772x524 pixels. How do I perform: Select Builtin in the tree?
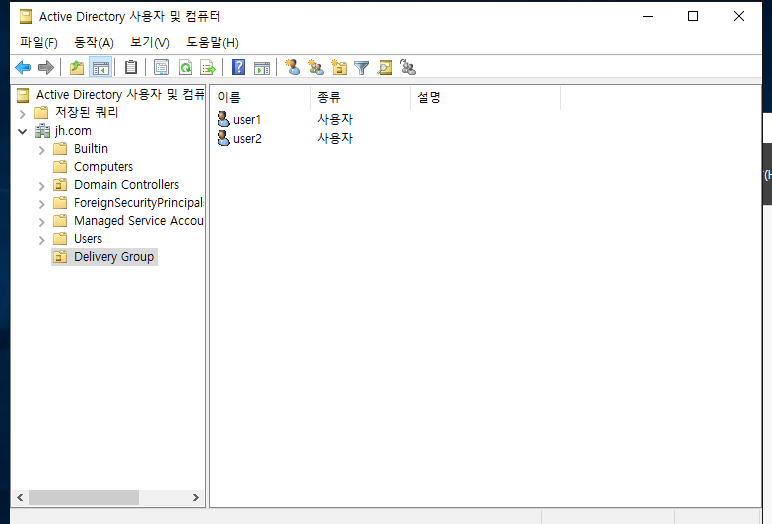91,149
